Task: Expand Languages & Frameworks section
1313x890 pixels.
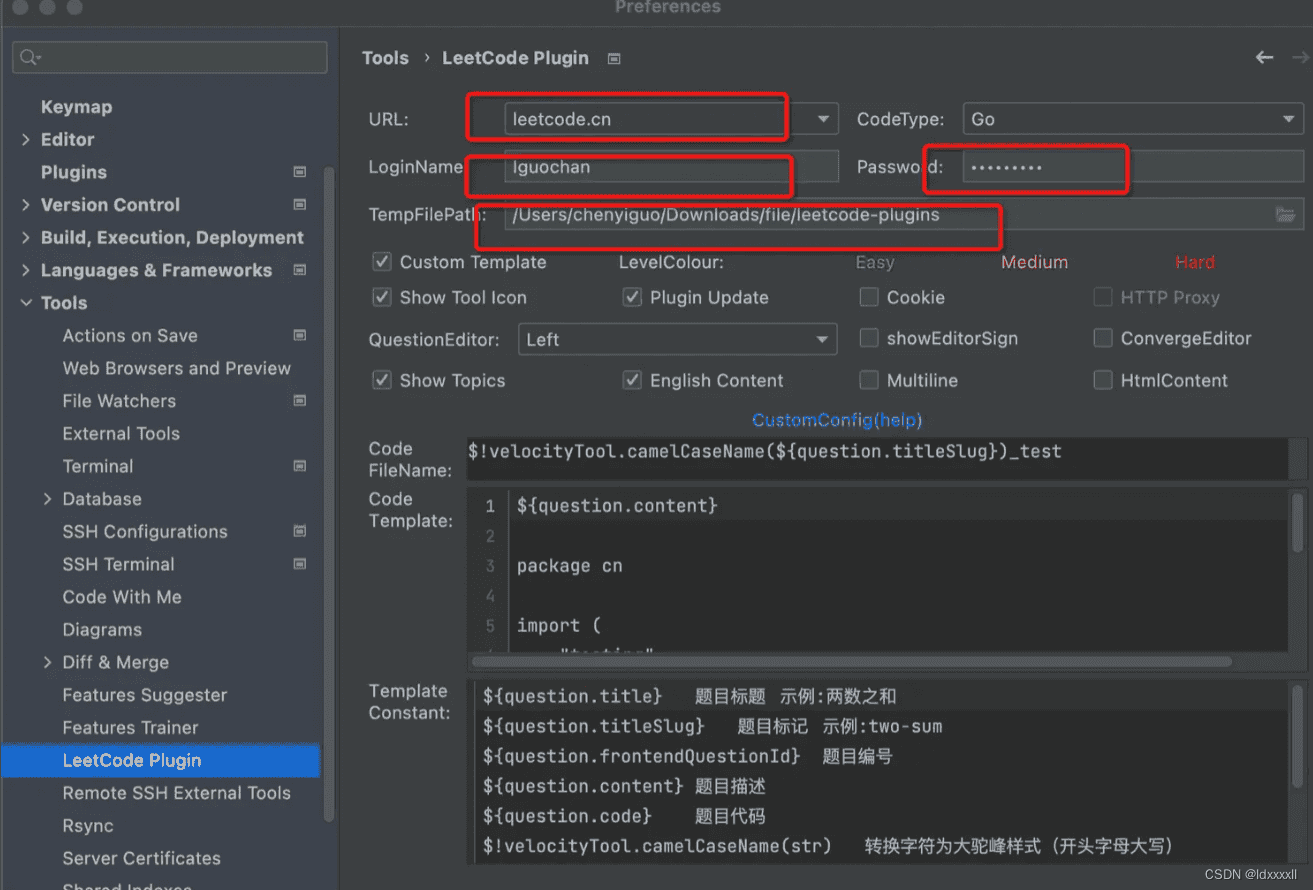Action: [x=26, y=270]
